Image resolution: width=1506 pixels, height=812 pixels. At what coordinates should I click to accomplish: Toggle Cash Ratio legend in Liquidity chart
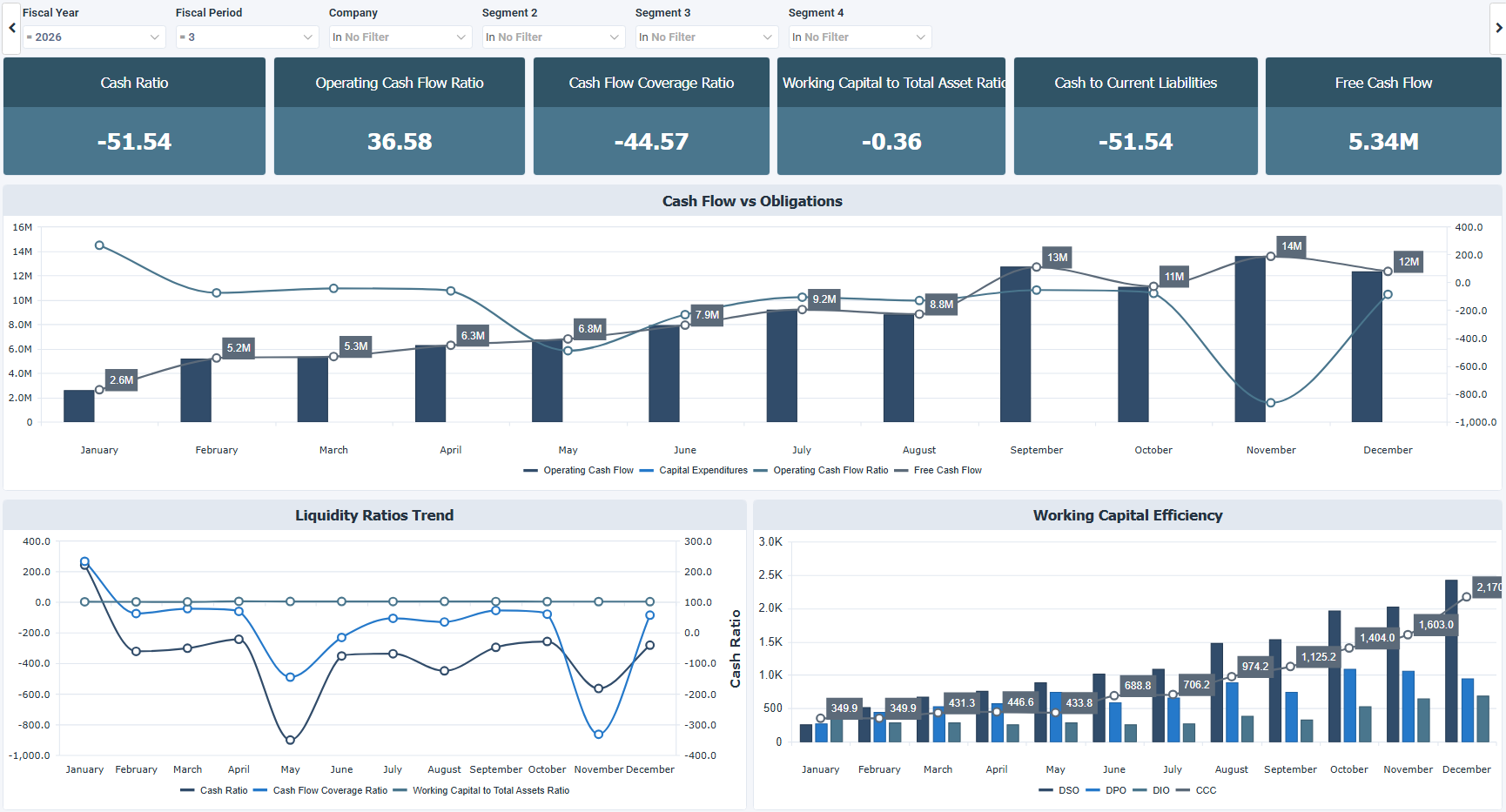coord(214,791)
